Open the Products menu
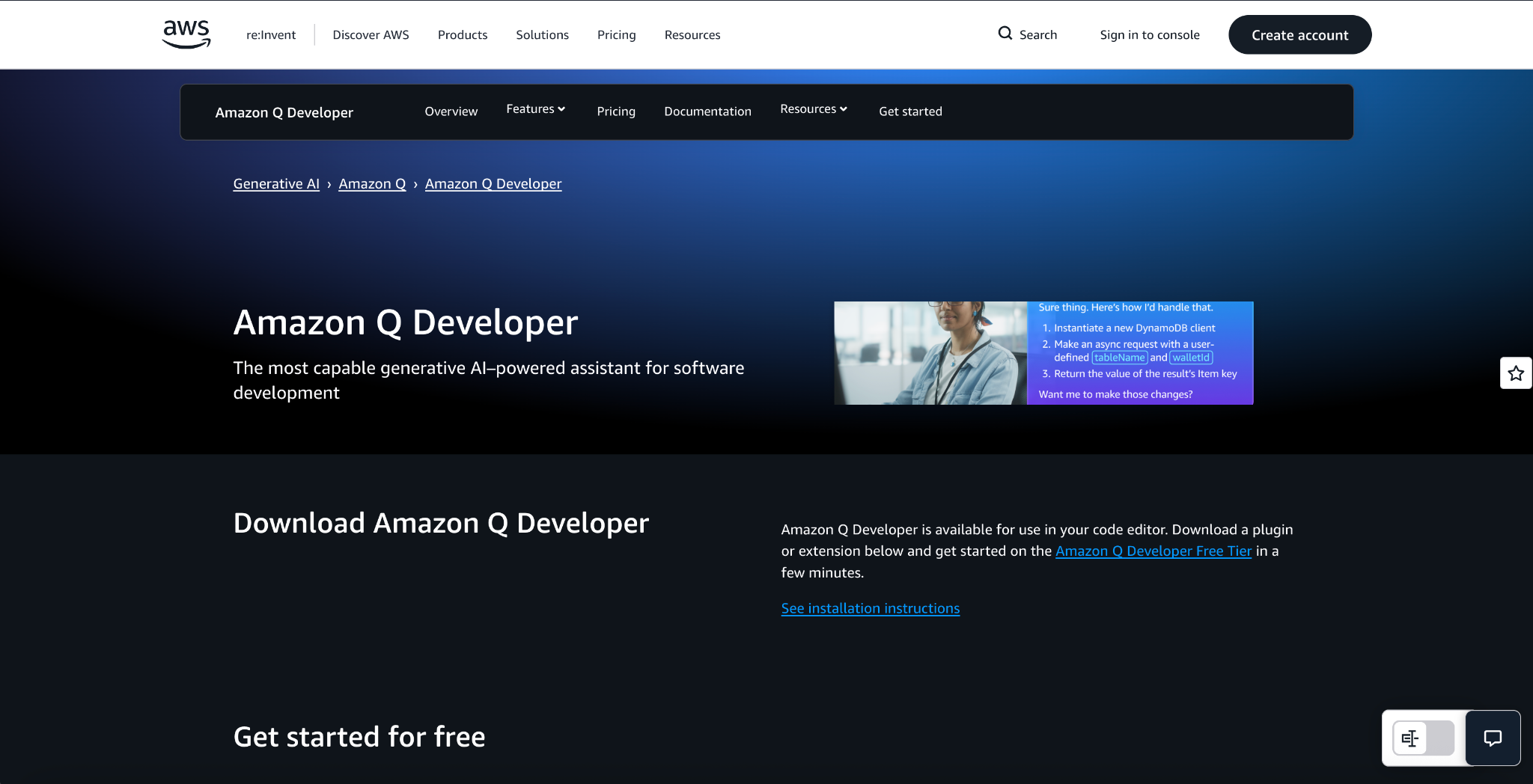Screen dimensions: 1533x784 click(x=463, y=34)
